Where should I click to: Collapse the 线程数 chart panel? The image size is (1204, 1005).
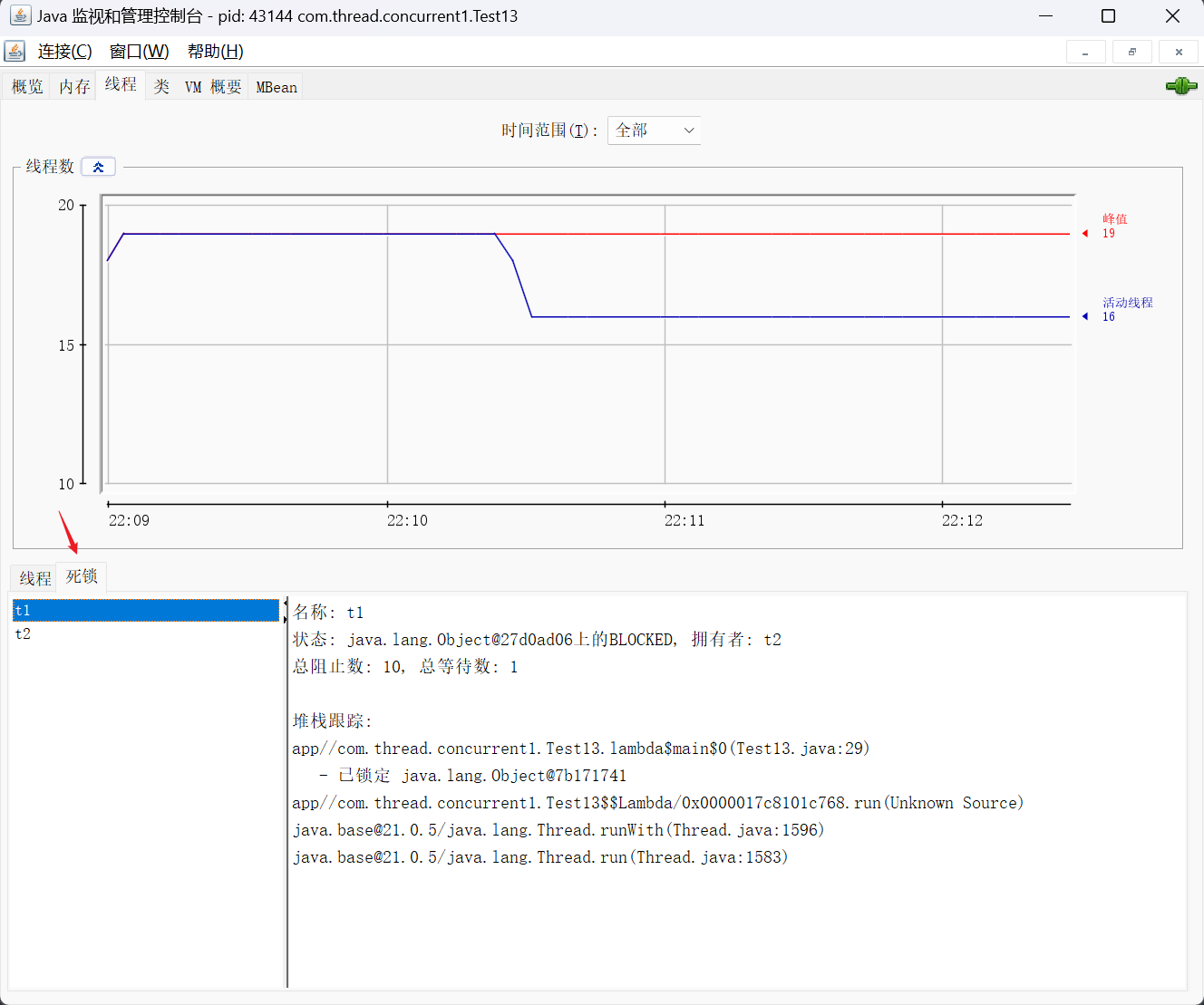pos(98,167)
